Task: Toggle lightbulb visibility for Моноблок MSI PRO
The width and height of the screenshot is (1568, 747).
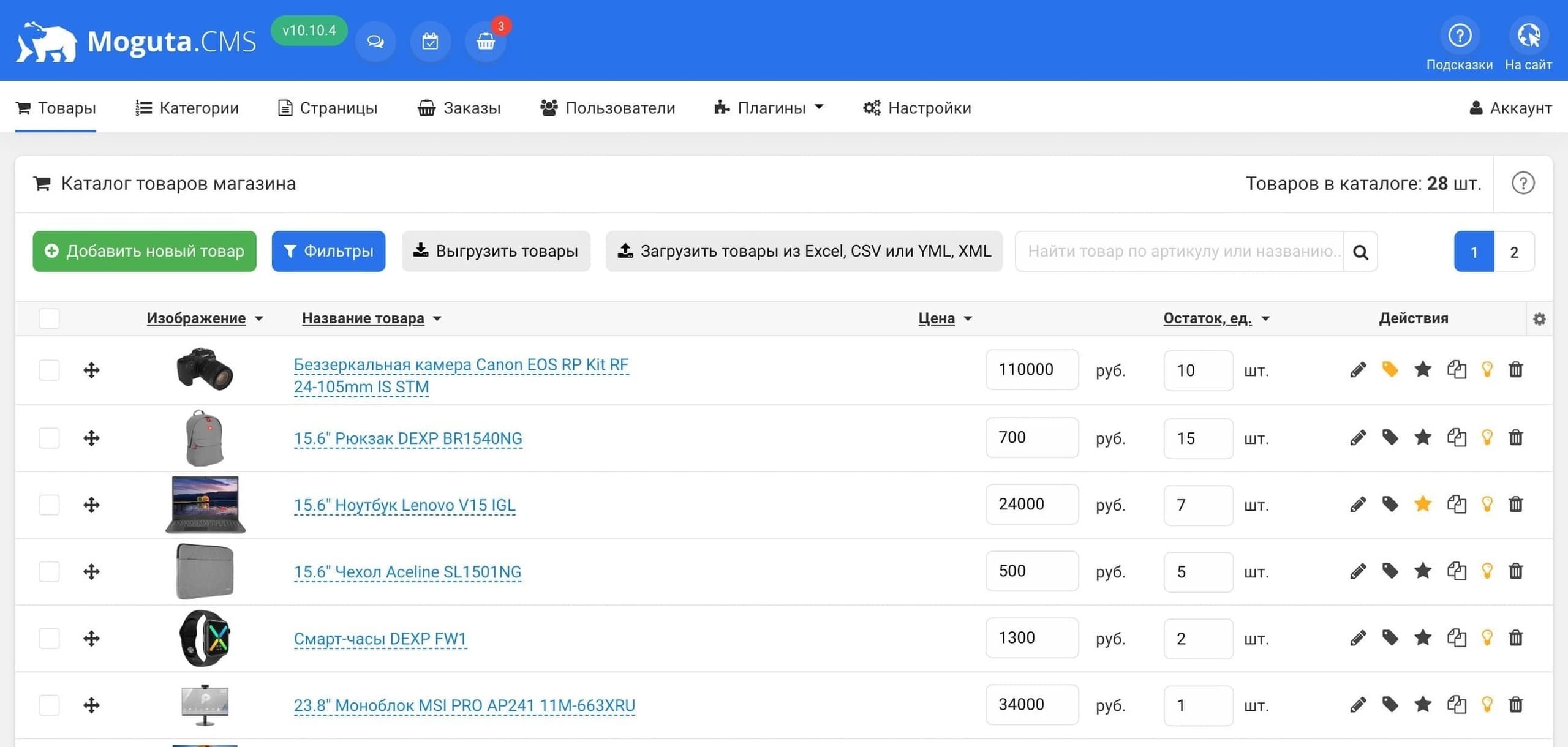Action: 1487,705
